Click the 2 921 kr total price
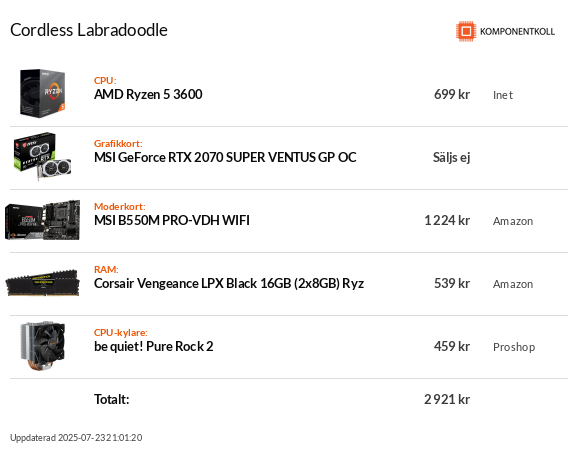This screenshot has width=577, height=451. pyautogui.click(x=447, y=399)
